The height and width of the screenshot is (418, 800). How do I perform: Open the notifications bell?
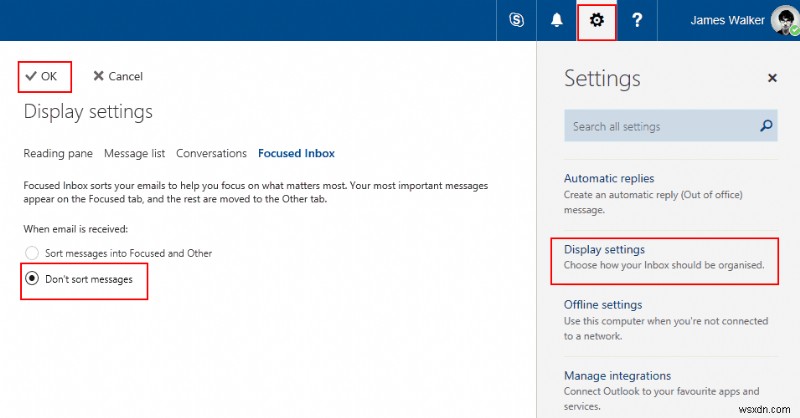557,20
